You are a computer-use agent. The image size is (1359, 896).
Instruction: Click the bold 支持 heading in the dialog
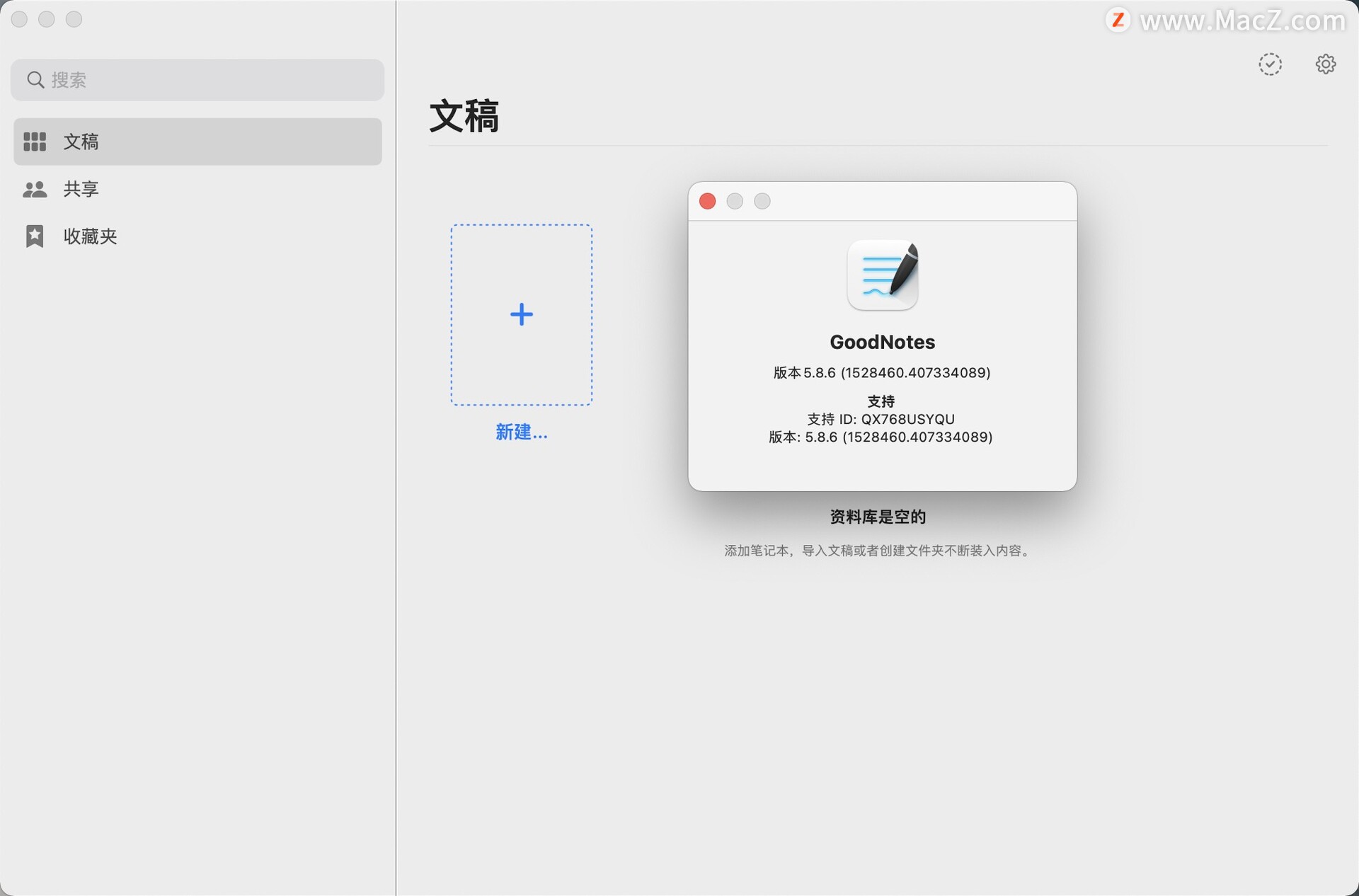point(881,401)
